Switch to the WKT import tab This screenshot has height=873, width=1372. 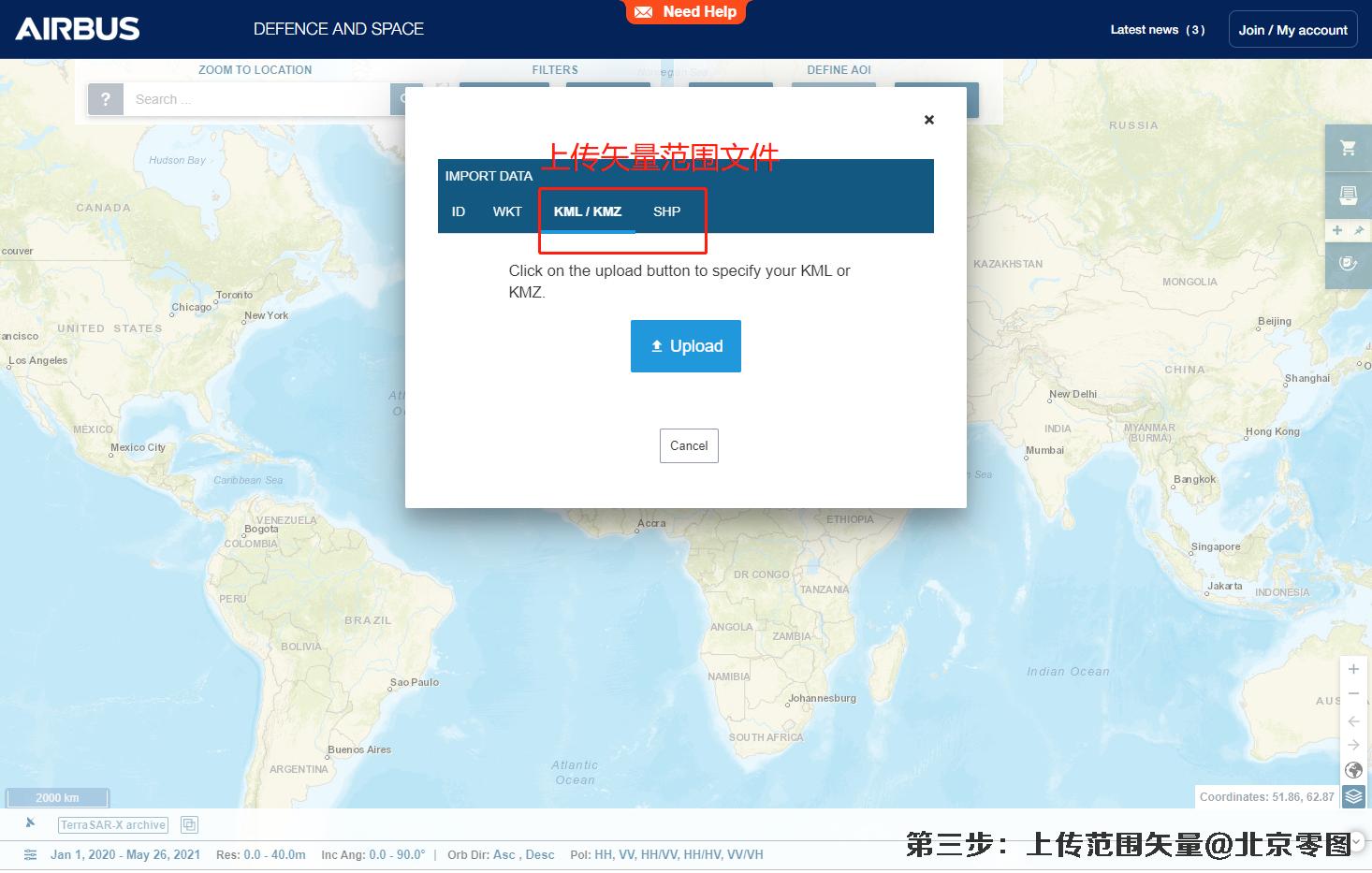[x=507, y=211]
